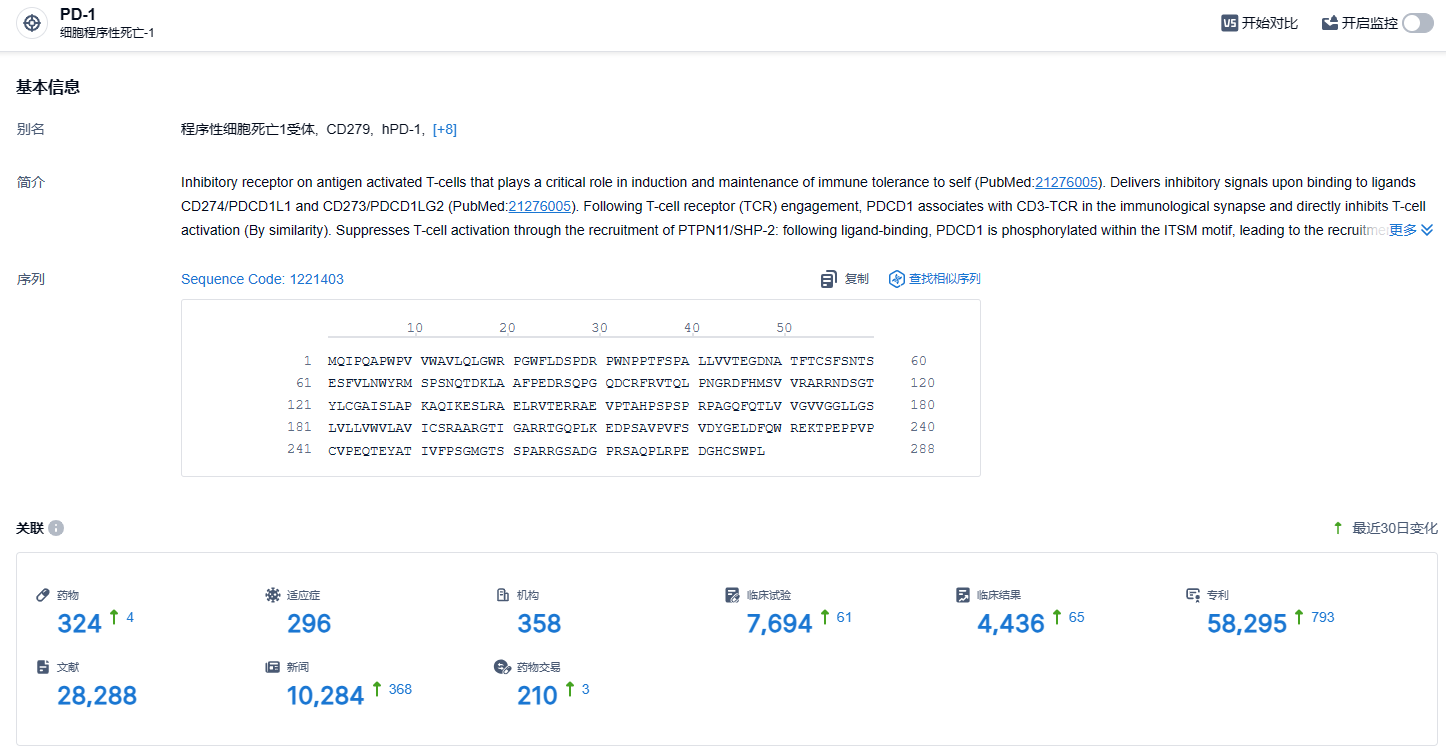Toggle the 开启监控 monitoring switch
This screenshot has width=1446, height=752.
coord(1417,23)
